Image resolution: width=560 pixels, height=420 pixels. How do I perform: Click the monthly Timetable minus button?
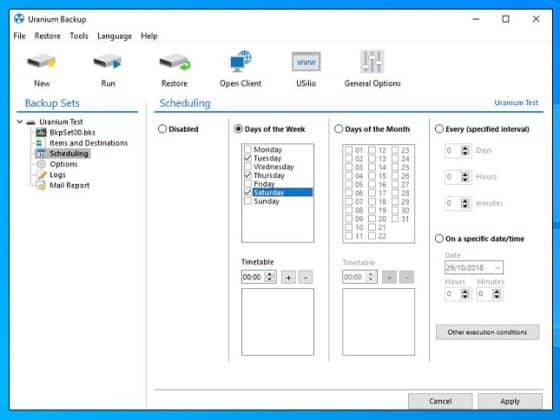click(406, 277)
